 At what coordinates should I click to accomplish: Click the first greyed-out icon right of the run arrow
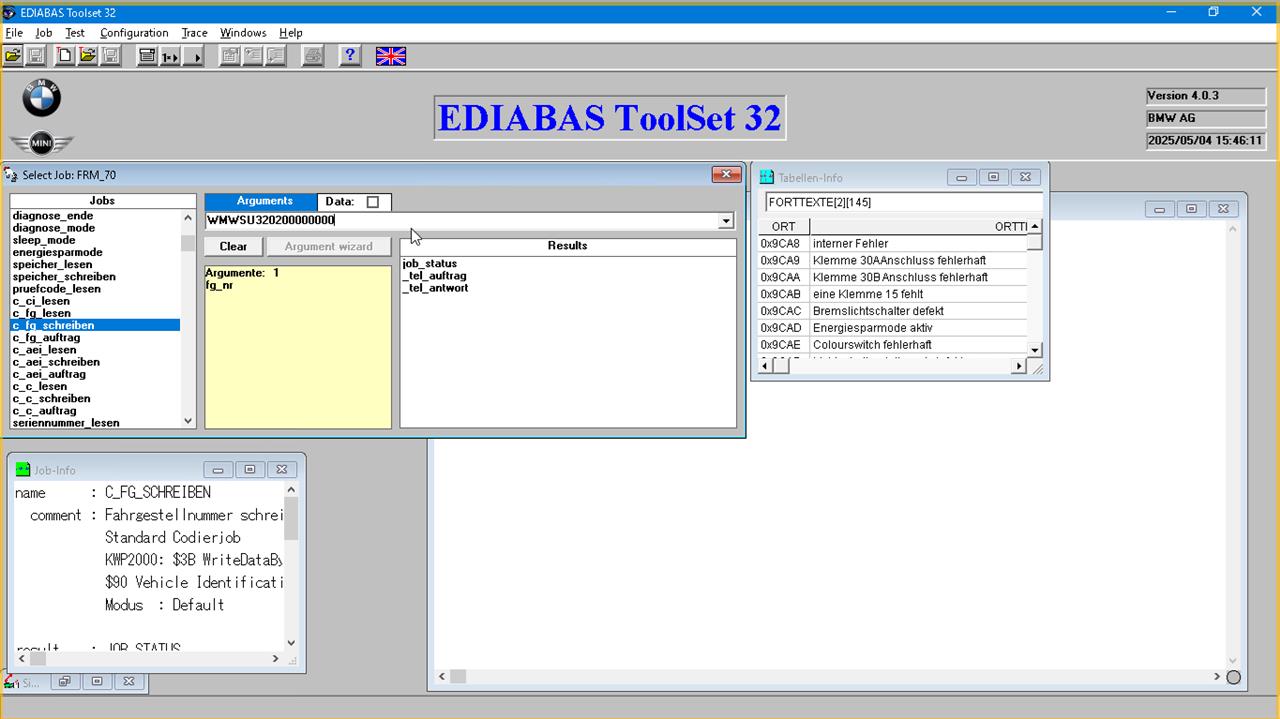pos(230,56)
